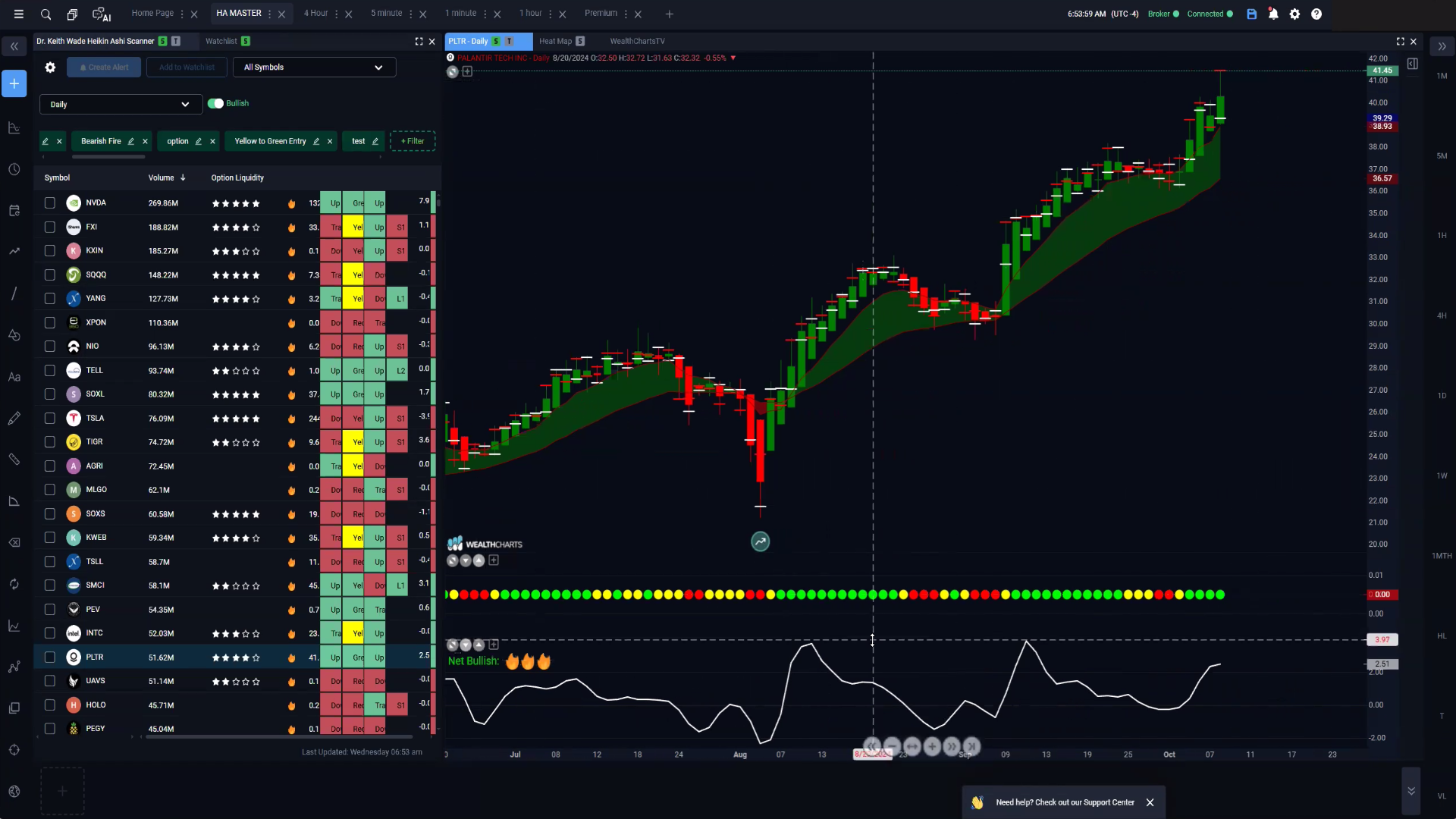This screenshot has height=819, width=1456.
Task: Edit the Yellow to Green Entry filter
Action: point(316,141)
